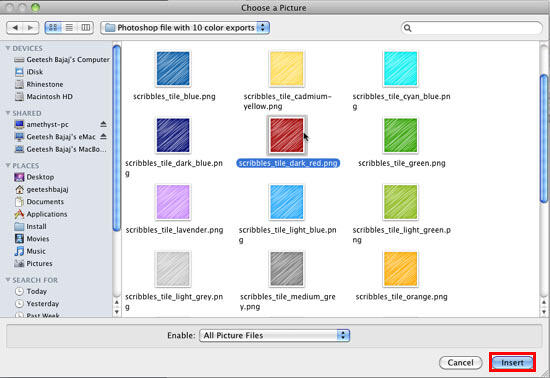Viewport: 550px width, 378px height.
Task: Cancel the Choose a Picture dialog
Action: click(x=460, y=363)
